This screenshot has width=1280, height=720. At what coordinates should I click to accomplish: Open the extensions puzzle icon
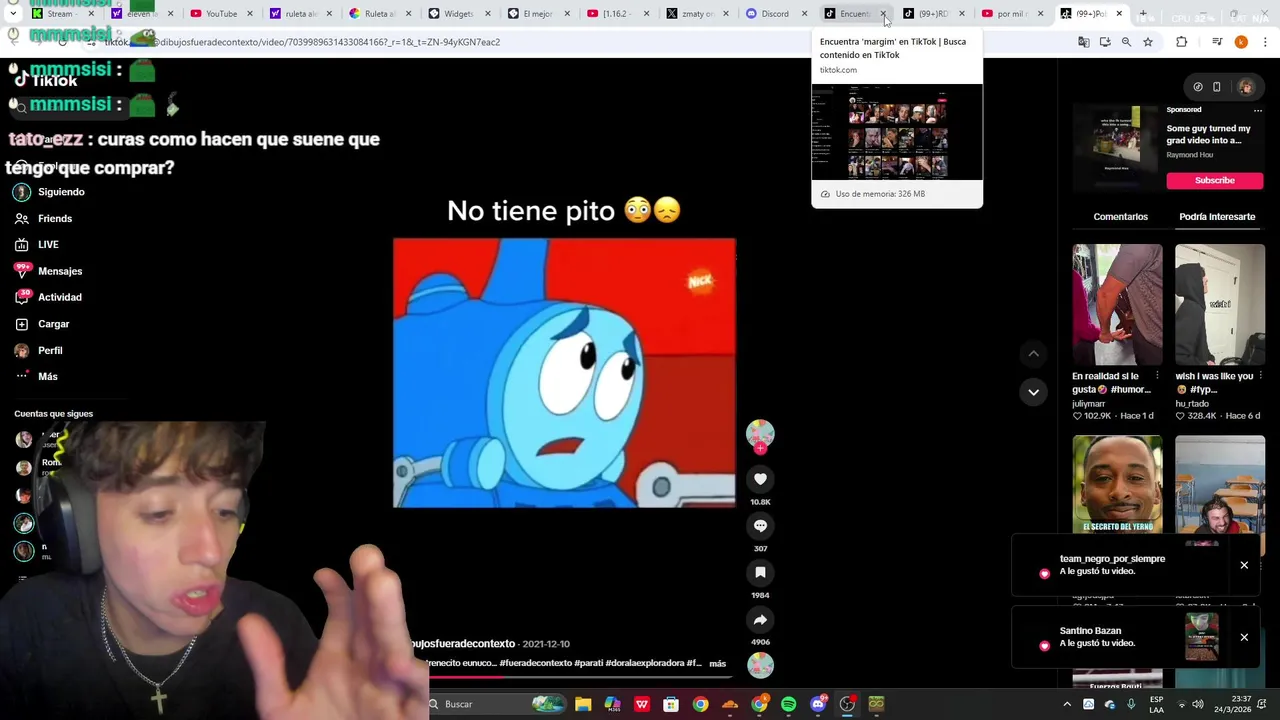[1181, 42]
